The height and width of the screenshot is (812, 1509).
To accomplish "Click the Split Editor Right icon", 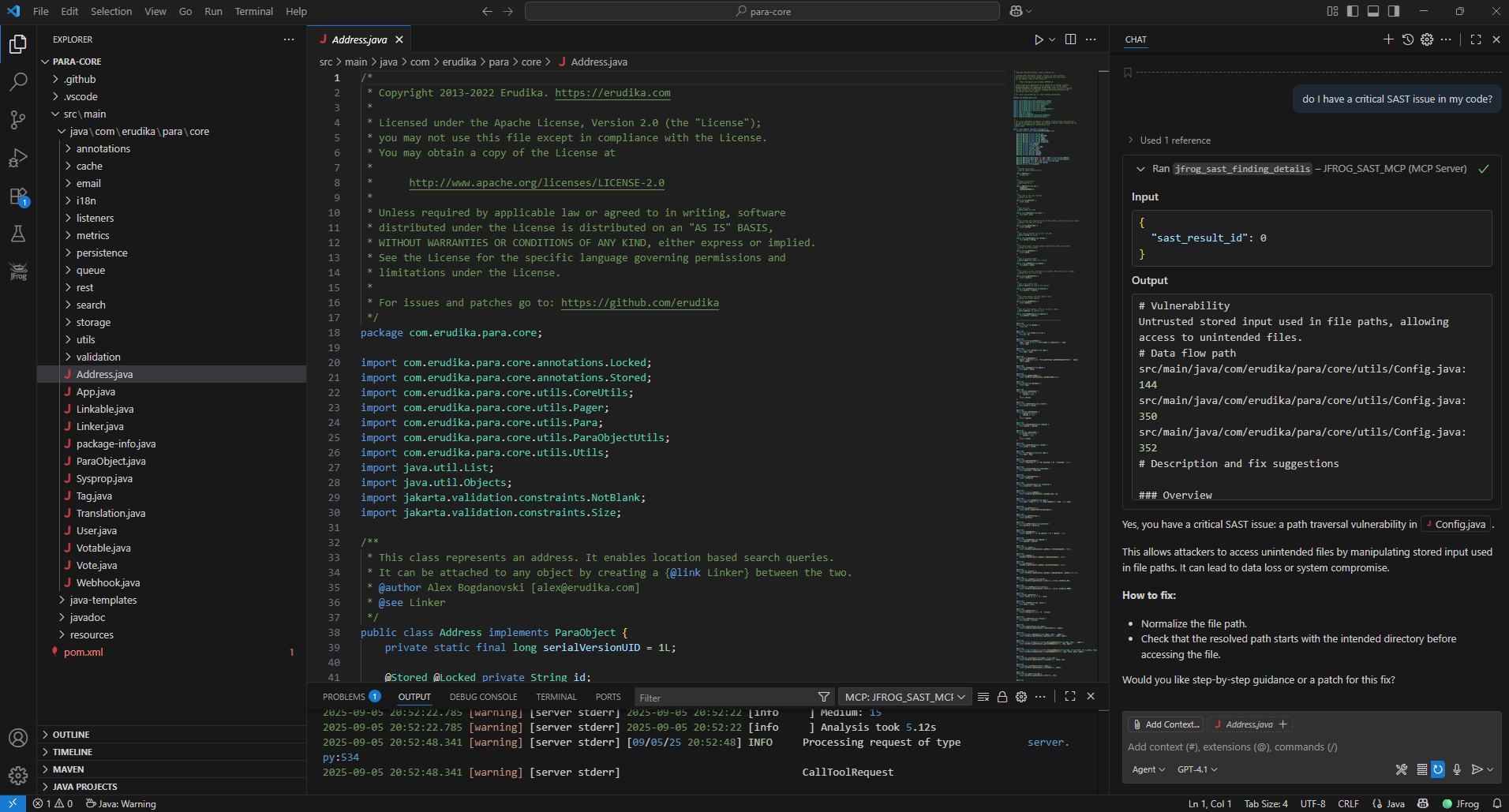I will coord(1070,39).
